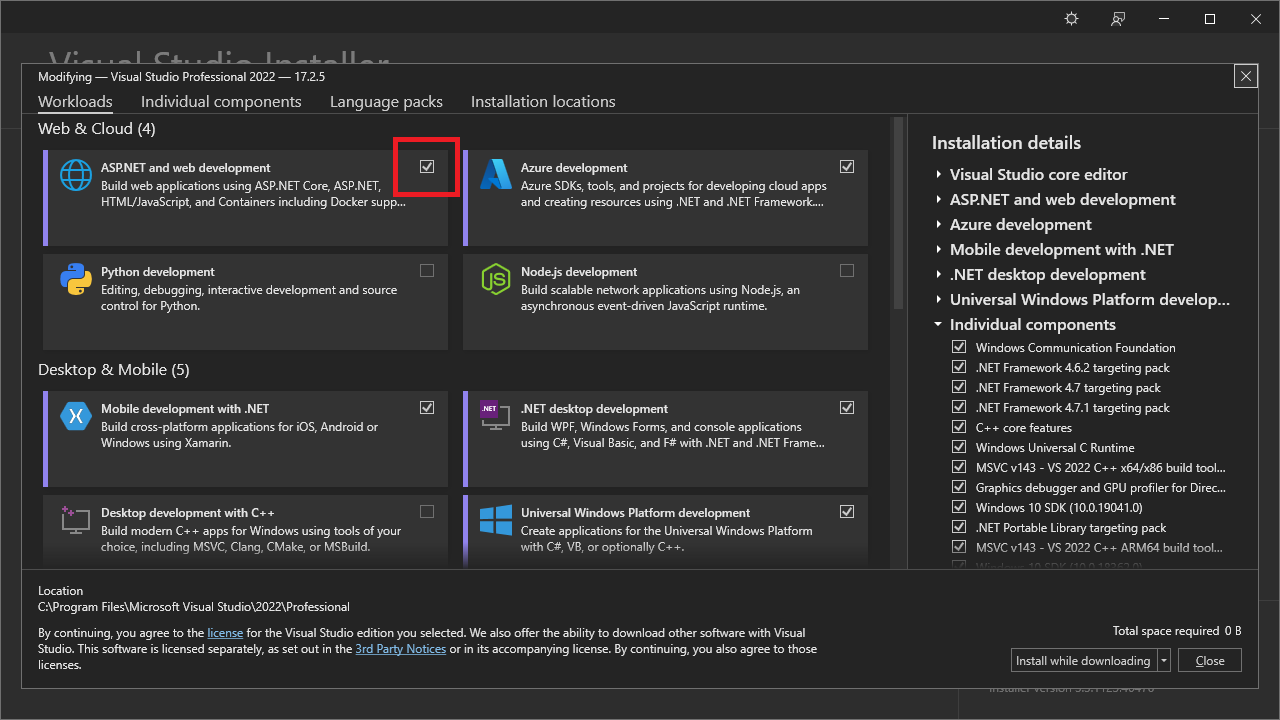Click the Node.js development hexagon icon
The width and height of the screenshot is (1280, 720).
[x=496, y=279]
